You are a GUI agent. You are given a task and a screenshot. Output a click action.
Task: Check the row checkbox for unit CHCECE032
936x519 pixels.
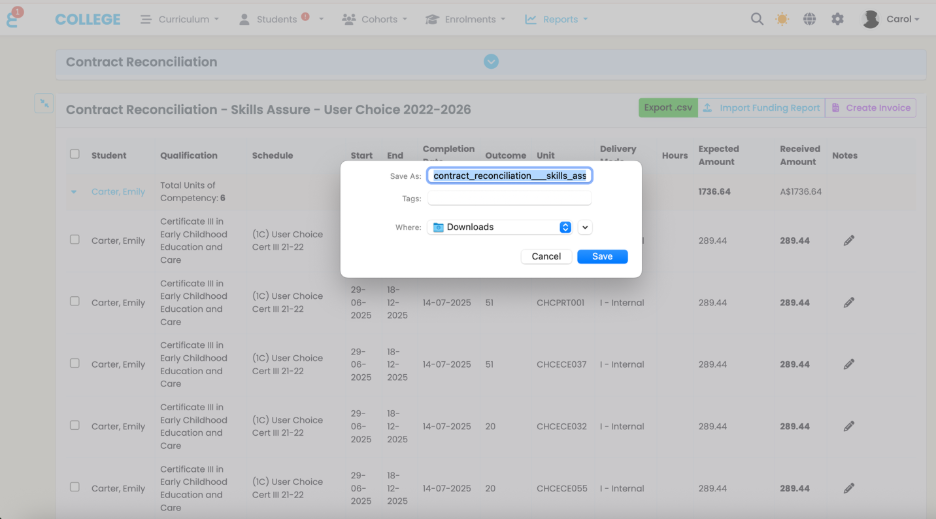(x=75, y=425)
